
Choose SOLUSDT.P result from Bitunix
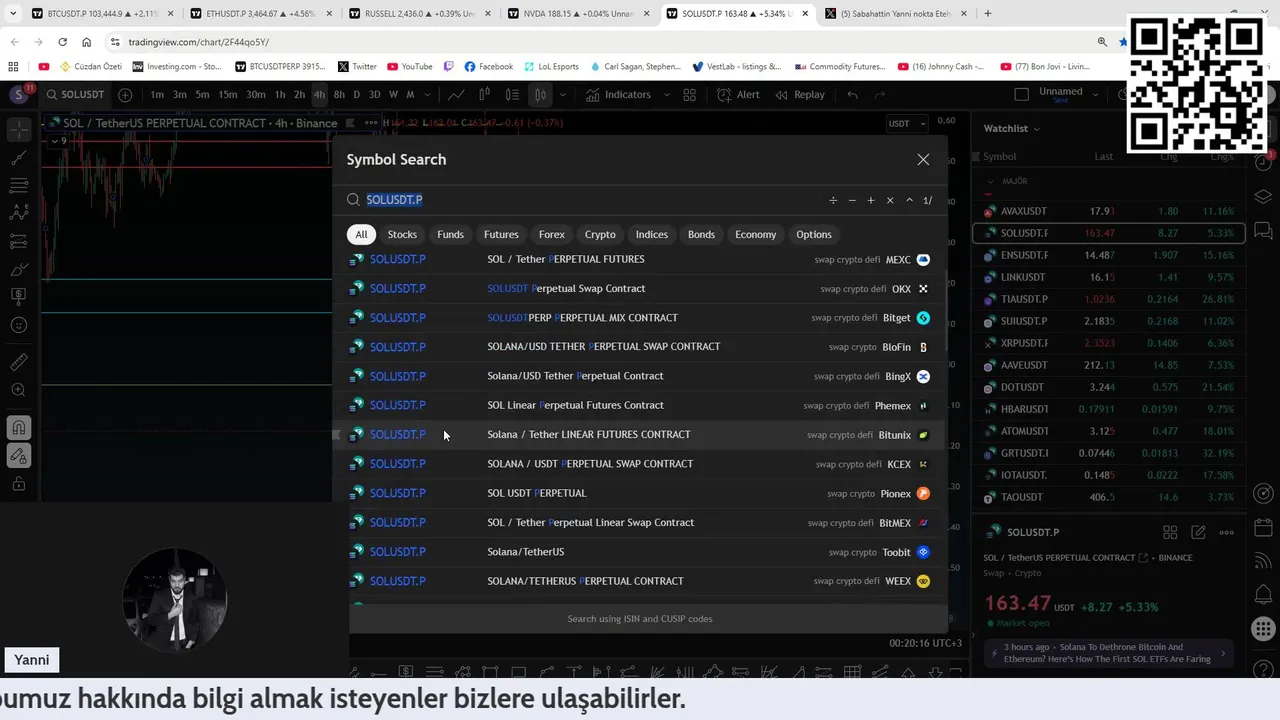(640, 435)
